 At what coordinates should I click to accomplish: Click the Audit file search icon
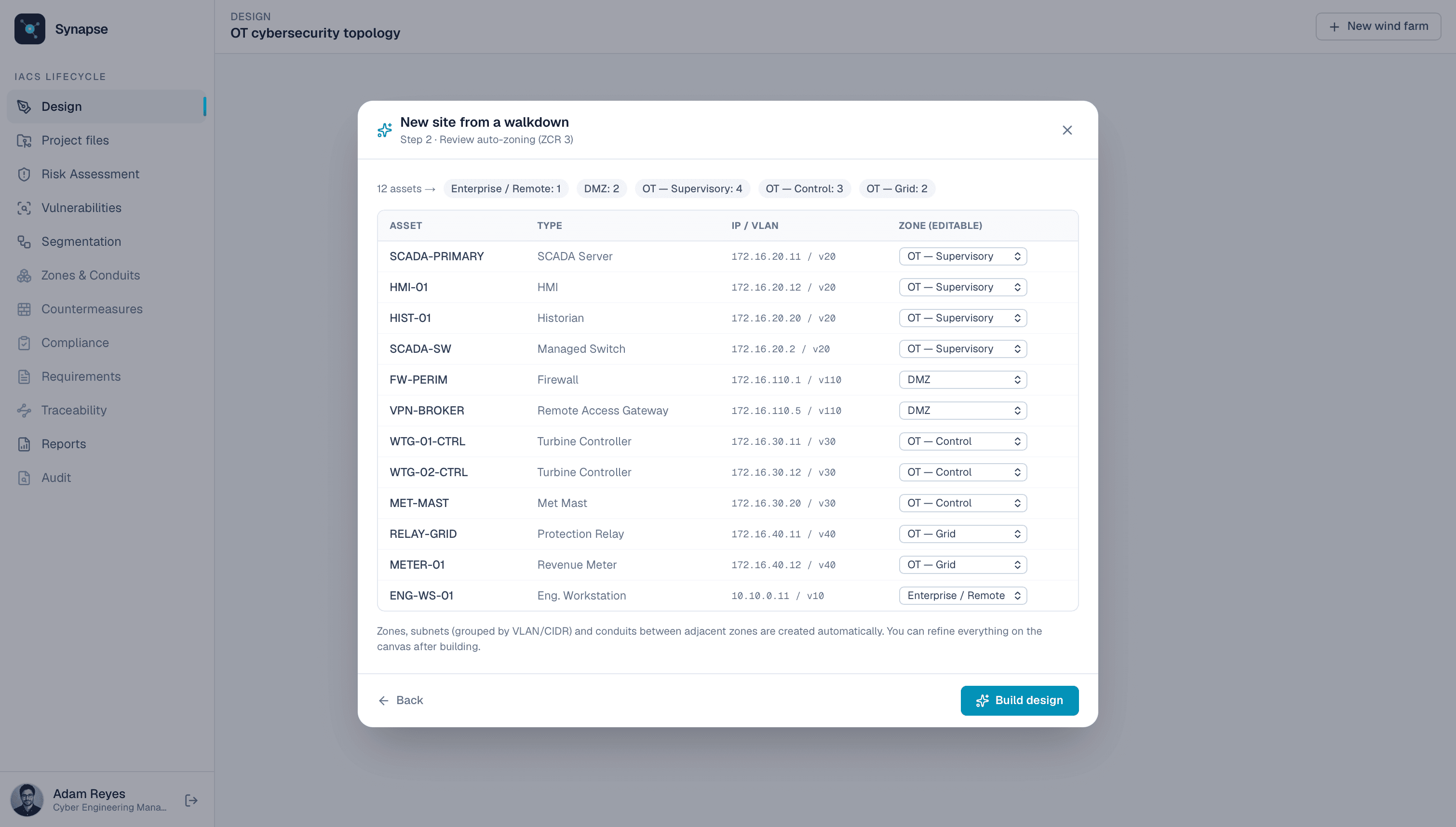coord(24,478)
